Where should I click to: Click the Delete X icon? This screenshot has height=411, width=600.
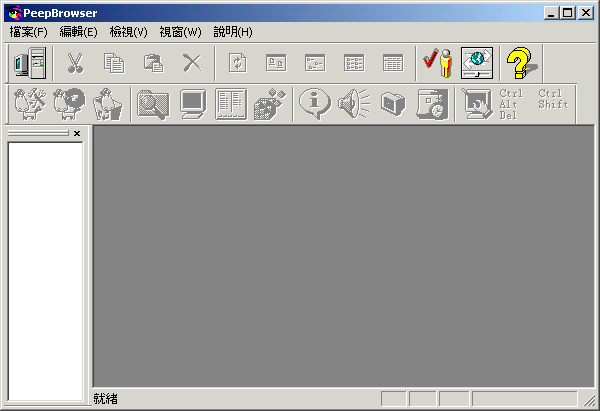pyautogui.click(x=192, y=63)
